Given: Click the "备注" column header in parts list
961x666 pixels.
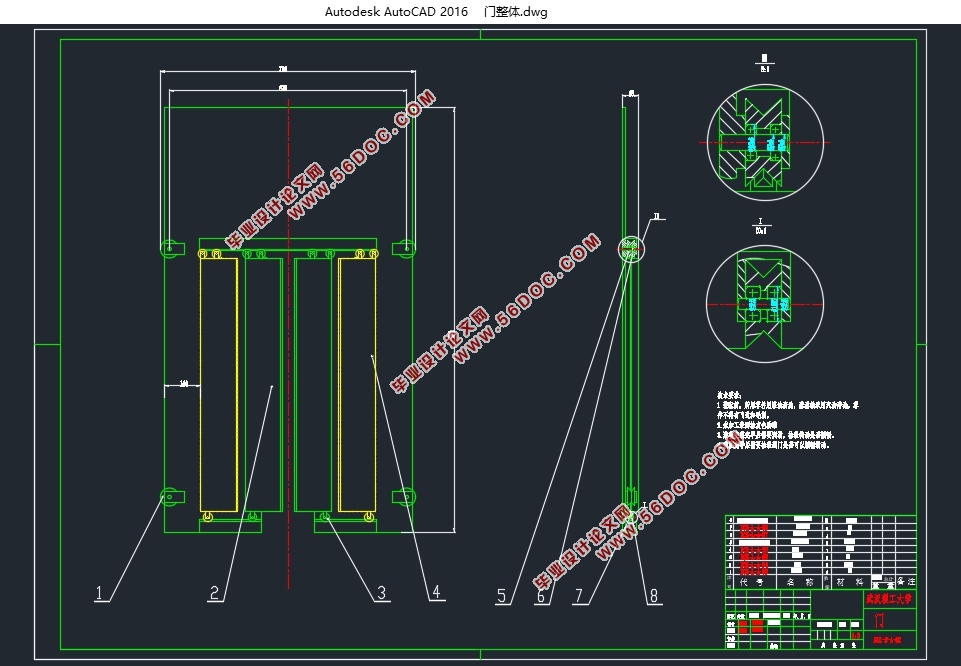Looking at the screenshot, I should click(906, 581).
